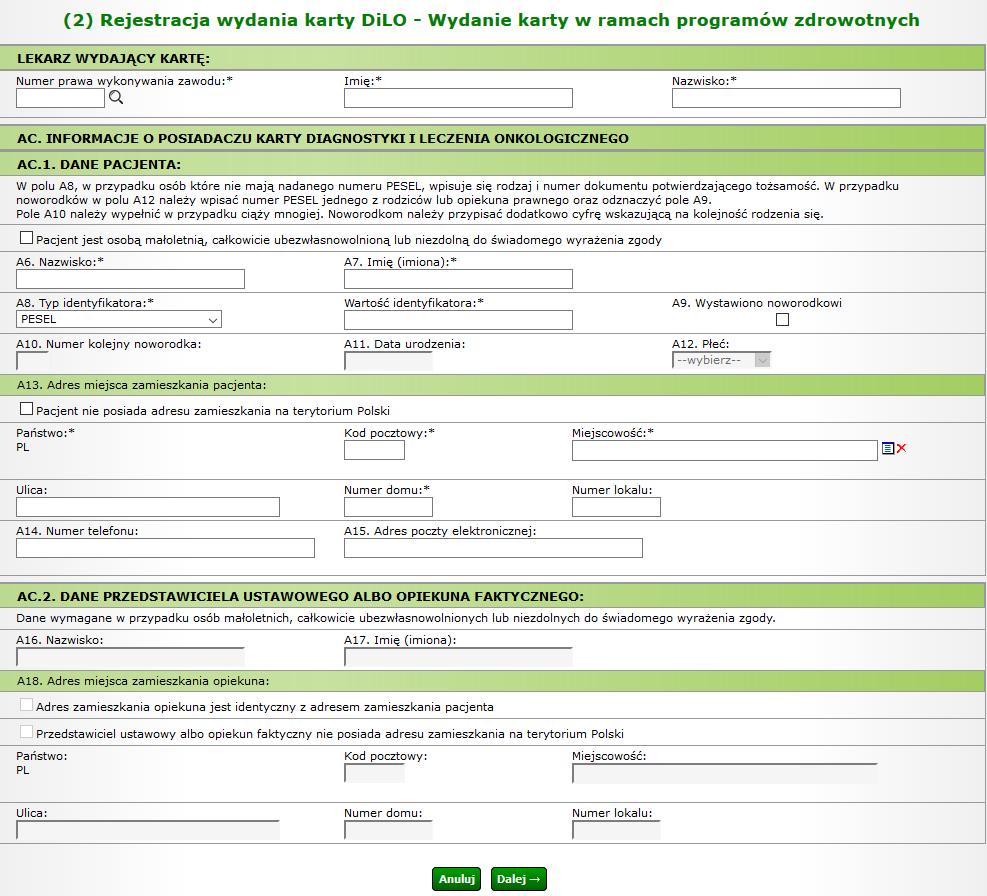987x896 pixels.
Task: Focus 'Numer prawa wykonywania zawodu' field
Action: [x=60, y=98]
